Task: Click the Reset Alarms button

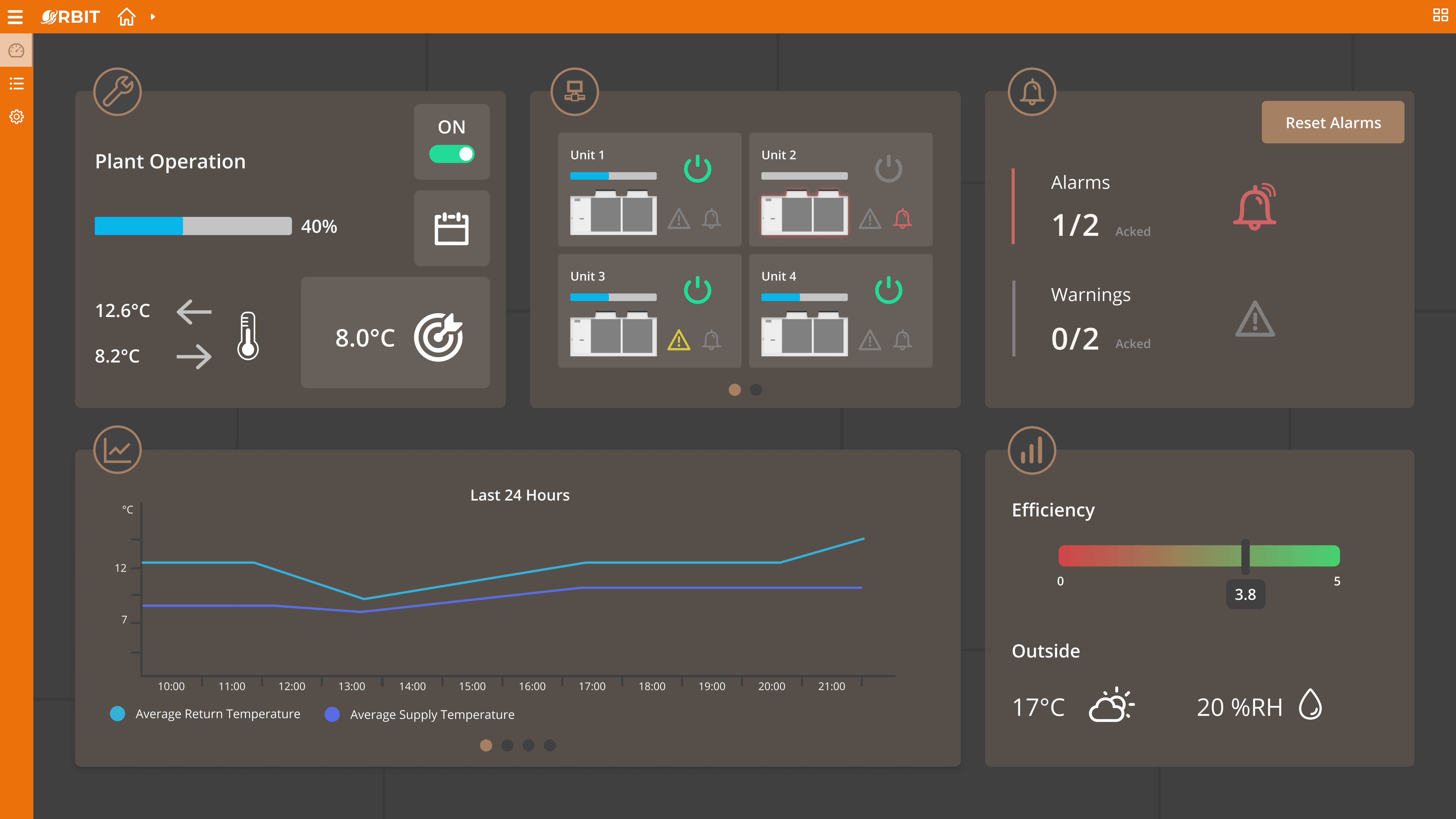Action: pos(1333,122)
